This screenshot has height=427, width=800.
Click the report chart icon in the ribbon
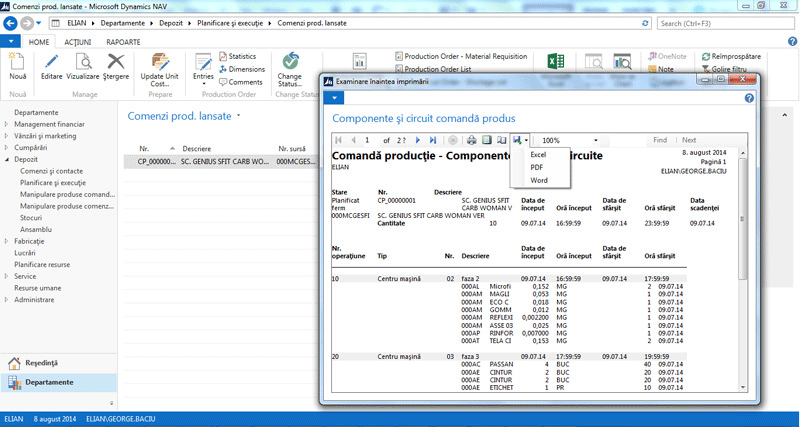pyautogui.click(x=360, y=61)
